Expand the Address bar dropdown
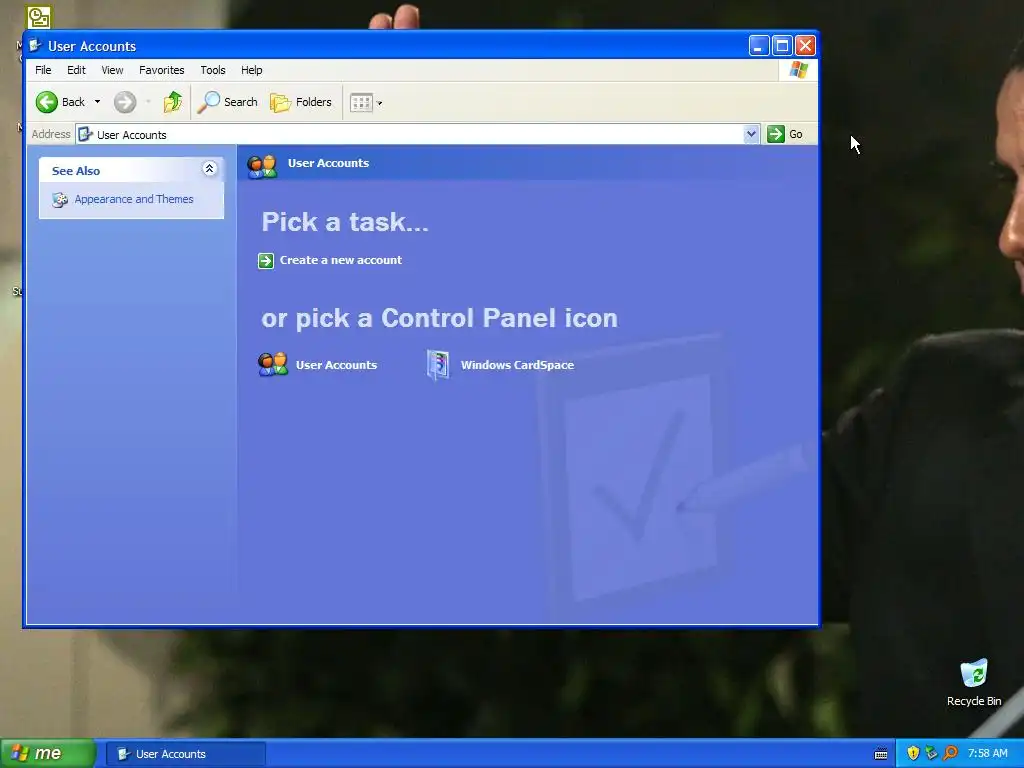 [751, 134]
